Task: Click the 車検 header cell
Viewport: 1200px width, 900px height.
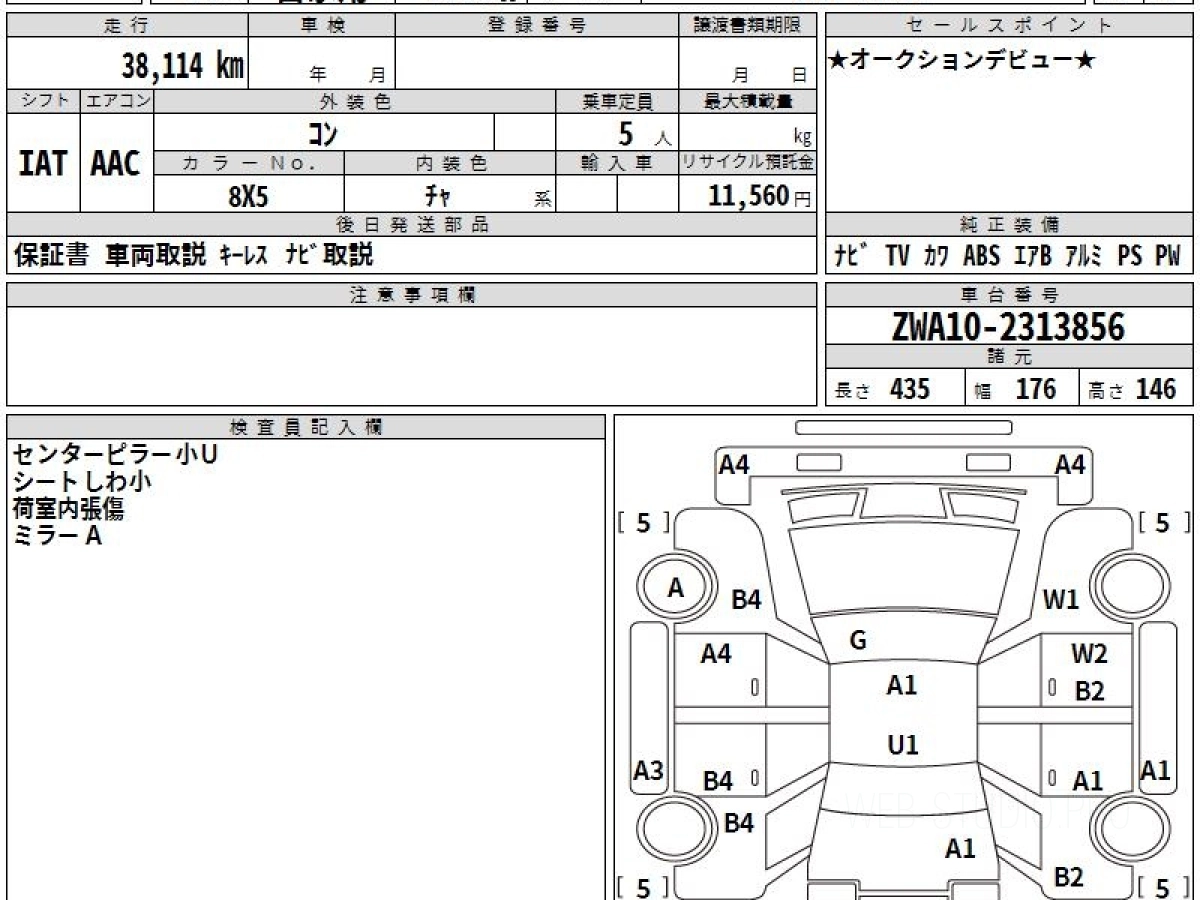Action: tap(322, 27)
